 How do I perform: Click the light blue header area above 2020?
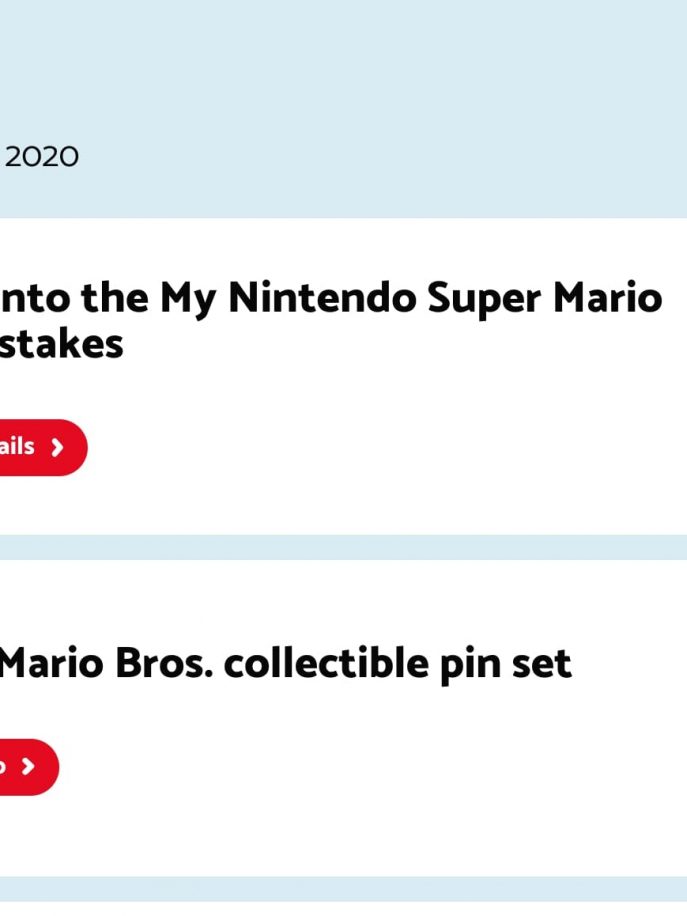[x=344, y=64]
